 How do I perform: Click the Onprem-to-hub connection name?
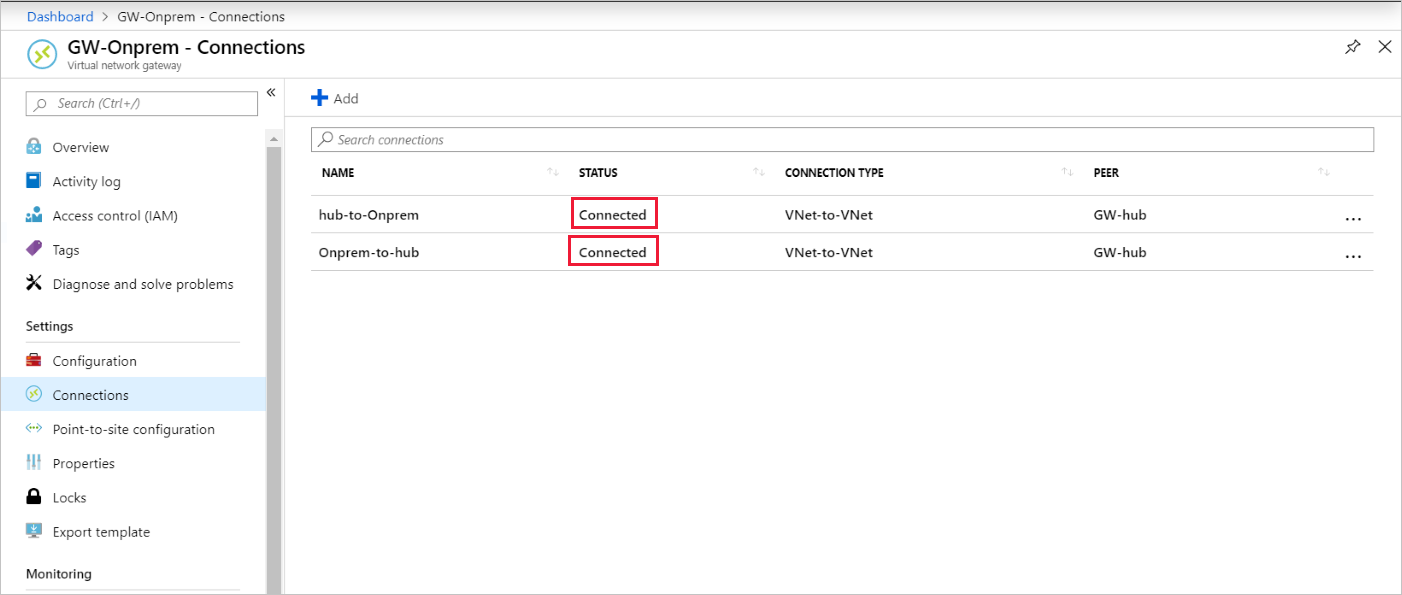point(369,252)
